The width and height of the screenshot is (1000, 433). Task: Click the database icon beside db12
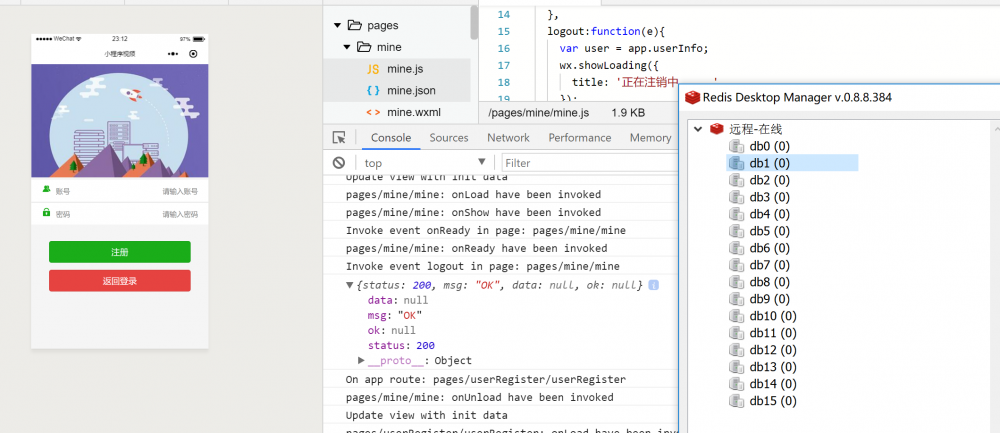click(x=737, y=350)
